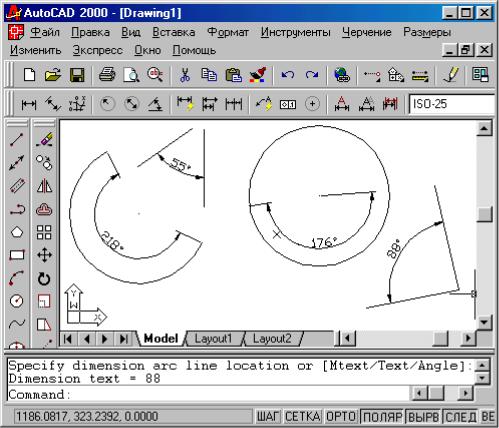Open the Изменить menu
The width and height of the screenshot is (499, 428).
click(x=35, y=50)
